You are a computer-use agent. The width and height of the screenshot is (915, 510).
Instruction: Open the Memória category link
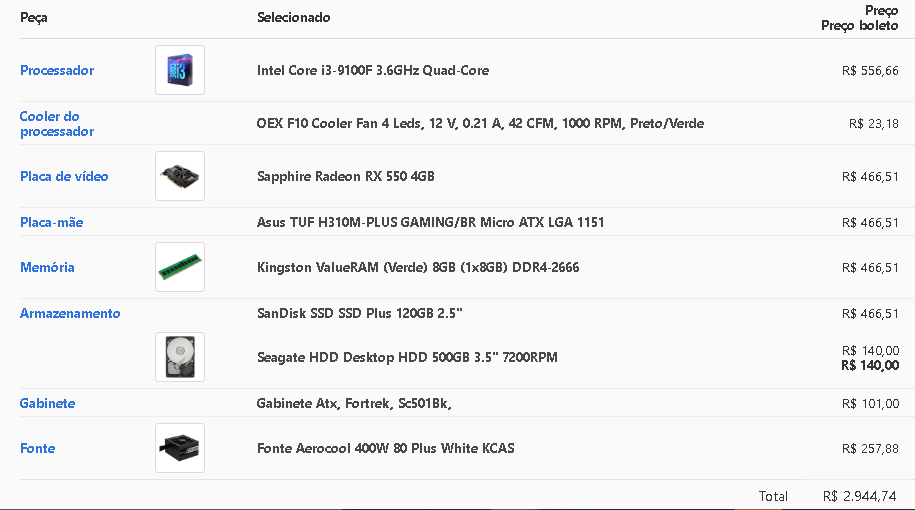tap(47, 267)
